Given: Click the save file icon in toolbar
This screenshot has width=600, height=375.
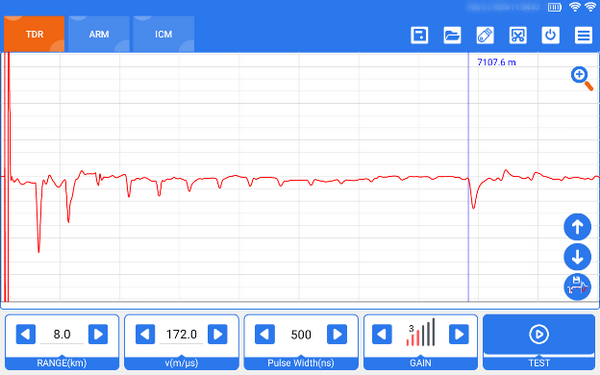Looking at the screenshot, I should click(x=419, y=35).
